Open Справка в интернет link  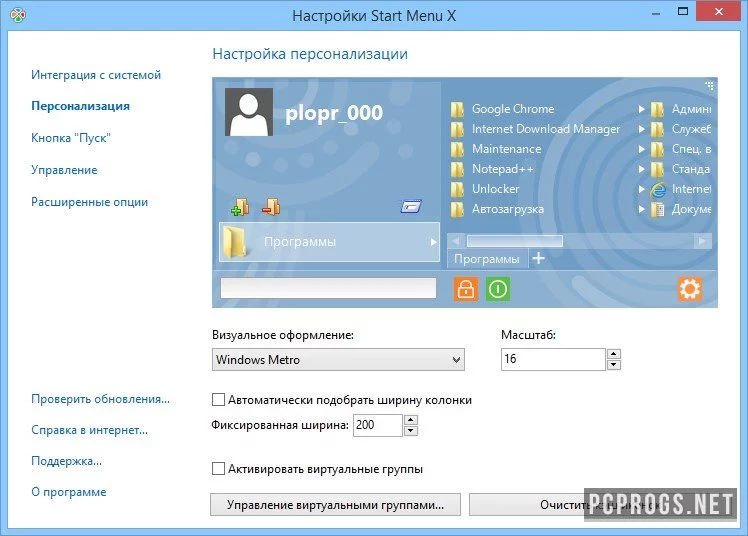(89, 430)
